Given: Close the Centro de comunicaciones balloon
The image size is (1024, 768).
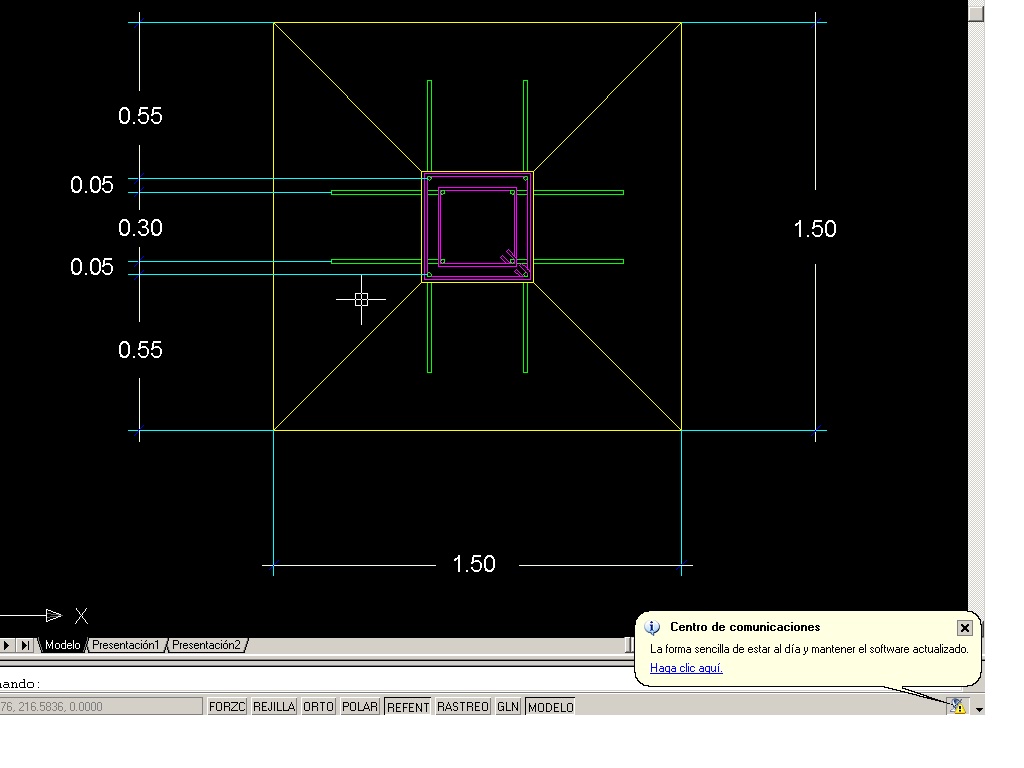Looking at the screenshot, I should [x=964, y=627].
